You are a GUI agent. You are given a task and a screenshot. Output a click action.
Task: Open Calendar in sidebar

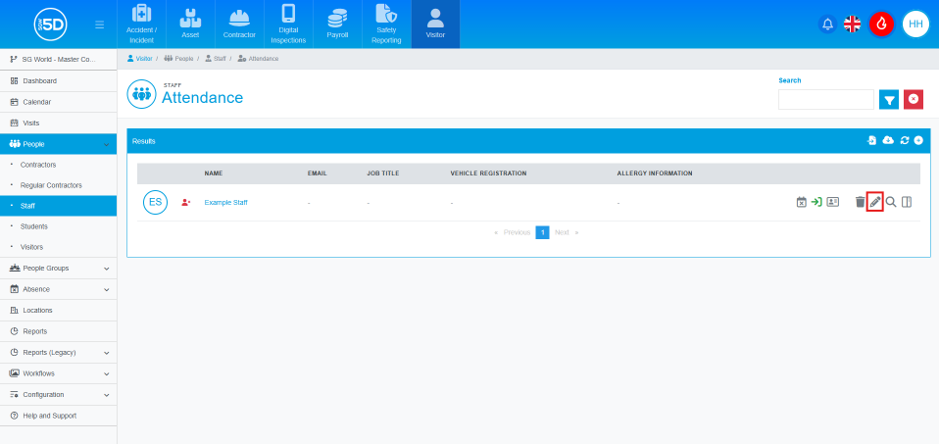tap(58, 102)
